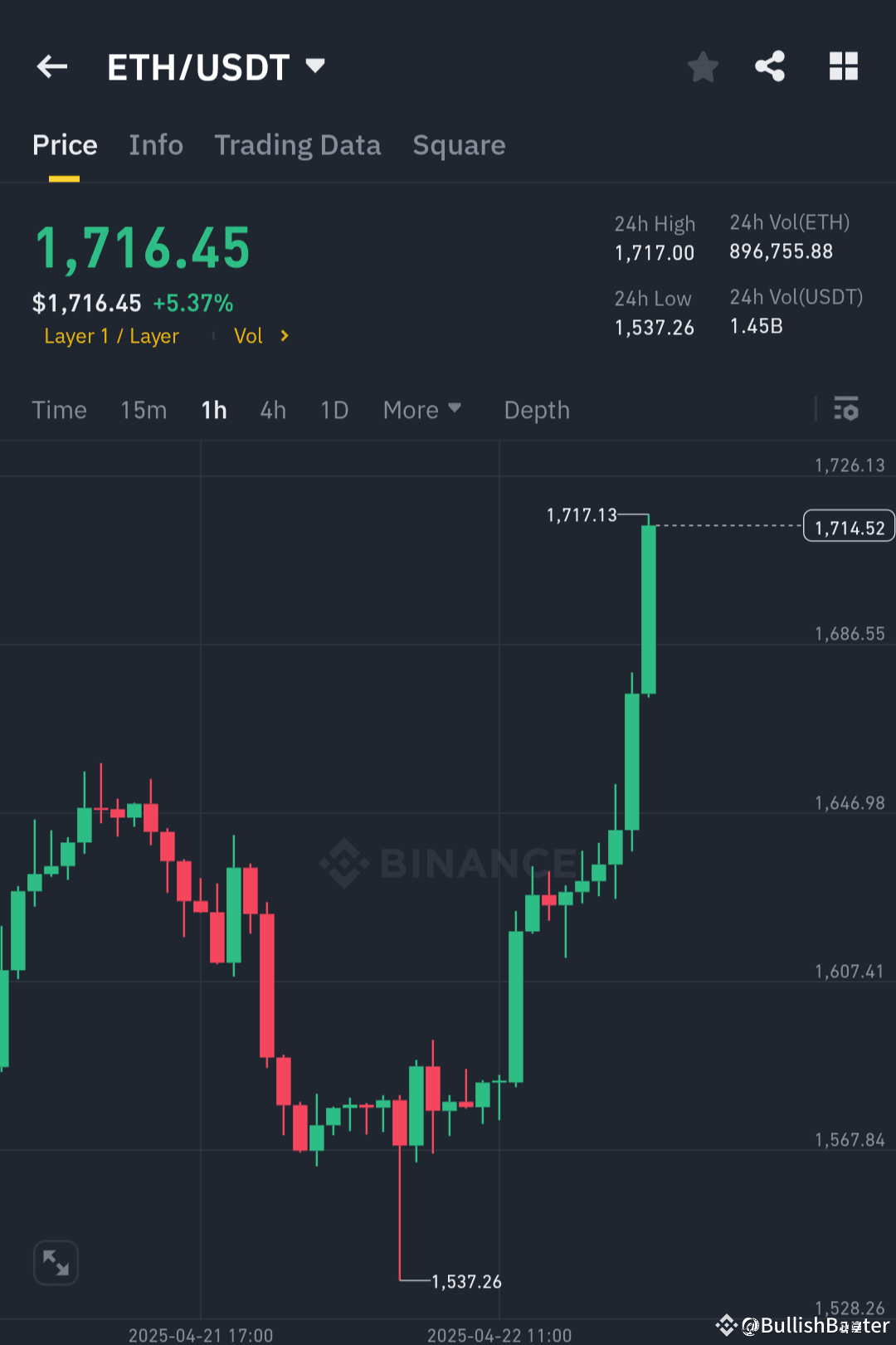The height and width of the screenshot is (1345, 896).
Task: Open the Square tab
Action: (459, 144)
